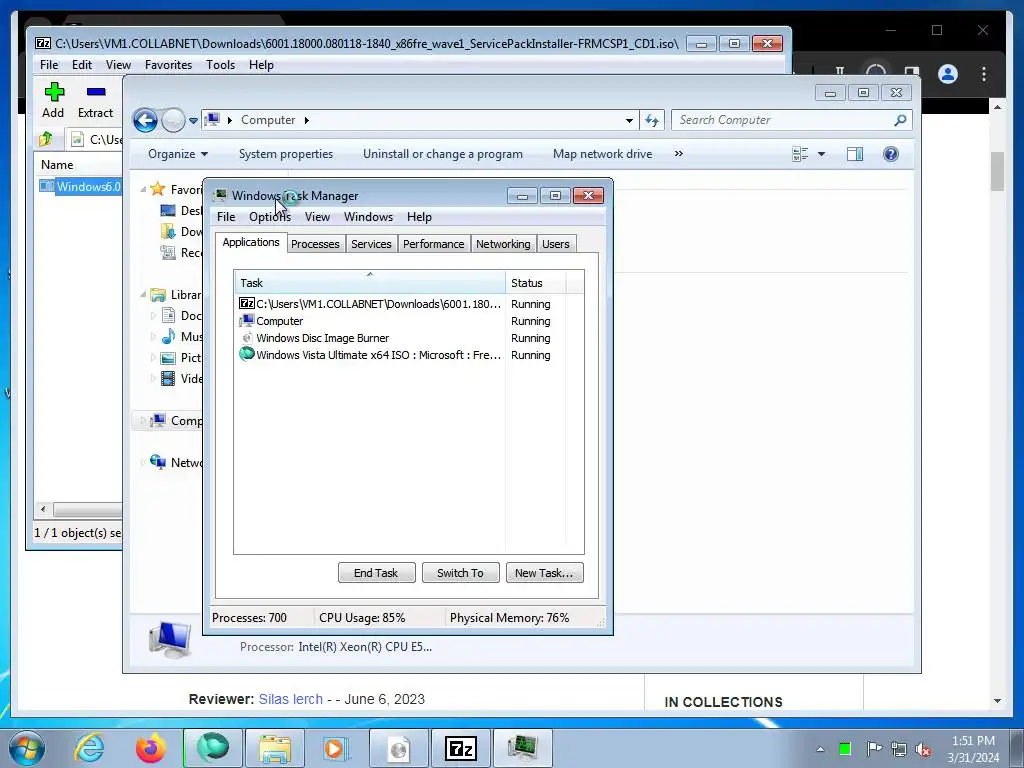Image resolution: width=1024 pixels, height=768 pixels.
Task: Click the browser page vertical scrollbar thumb
Action: click(997, 171)
